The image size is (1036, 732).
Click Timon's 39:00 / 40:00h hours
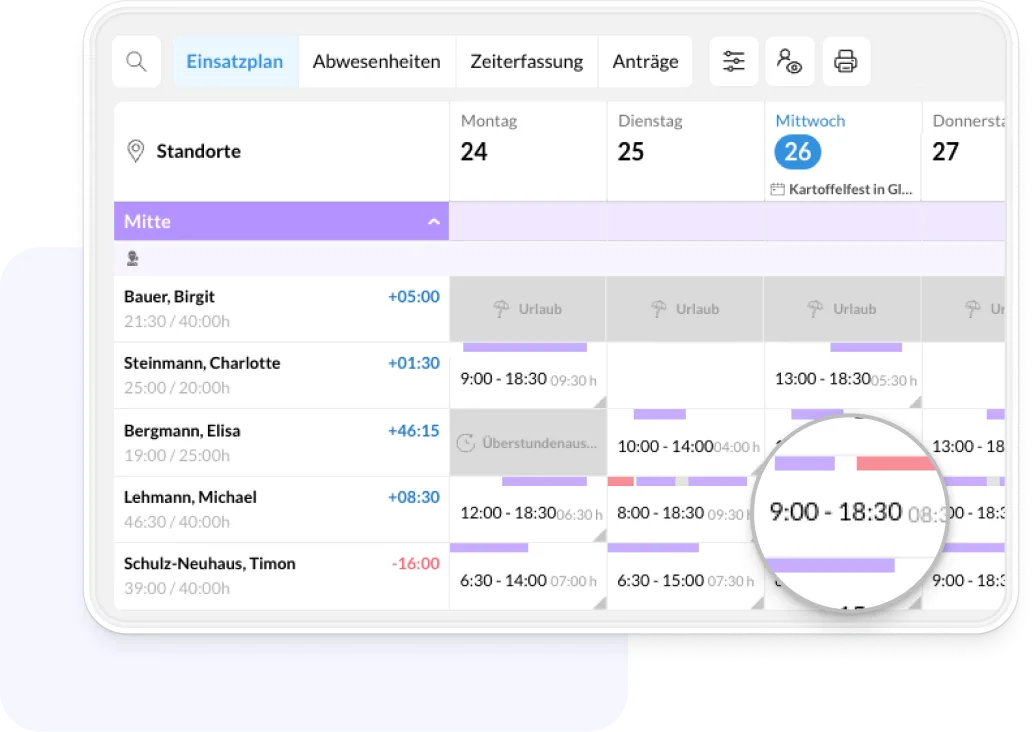coord(177,588)
